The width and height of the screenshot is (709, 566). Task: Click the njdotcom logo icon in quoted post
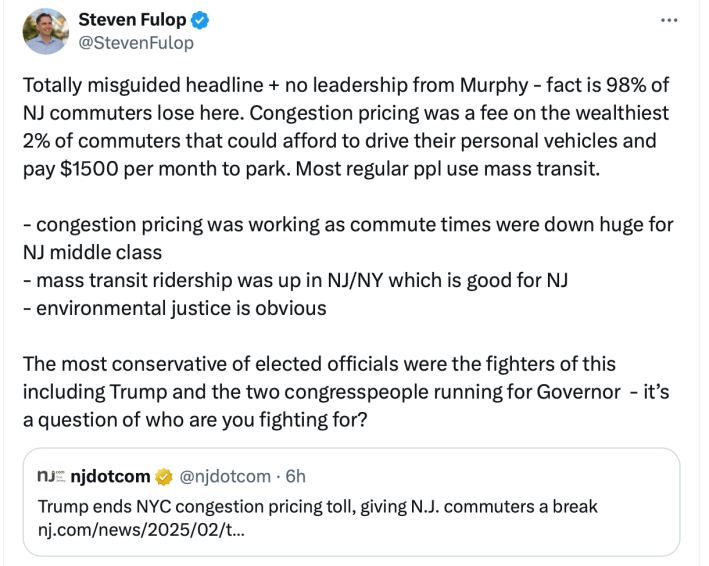point(51,477)
